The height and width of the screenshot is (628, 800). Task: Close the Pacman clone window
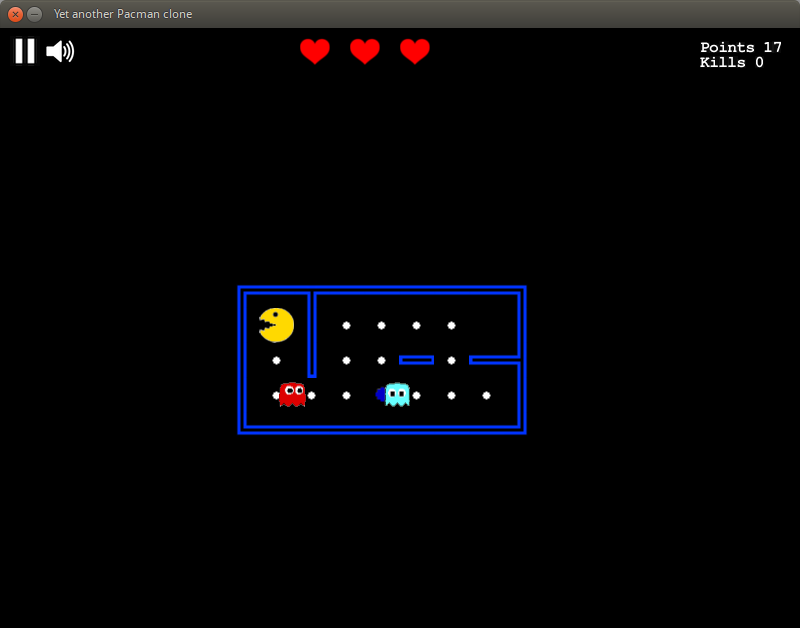[15, 14]
